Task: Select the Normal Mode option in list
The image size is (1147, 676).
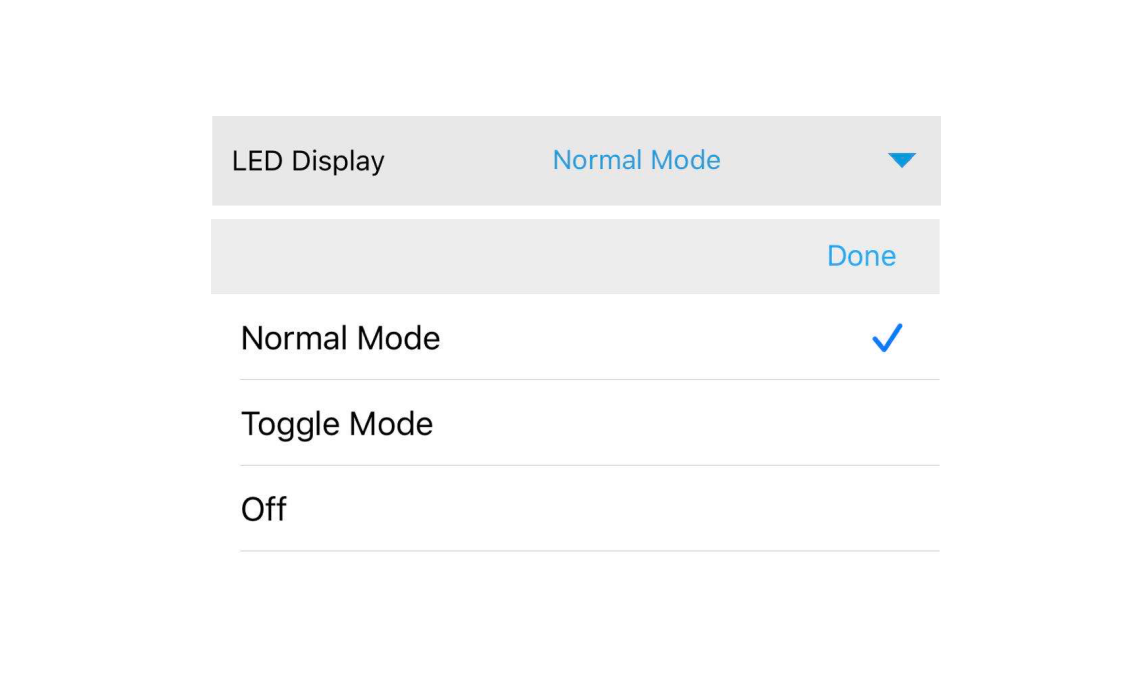Action: pos(340,338)
